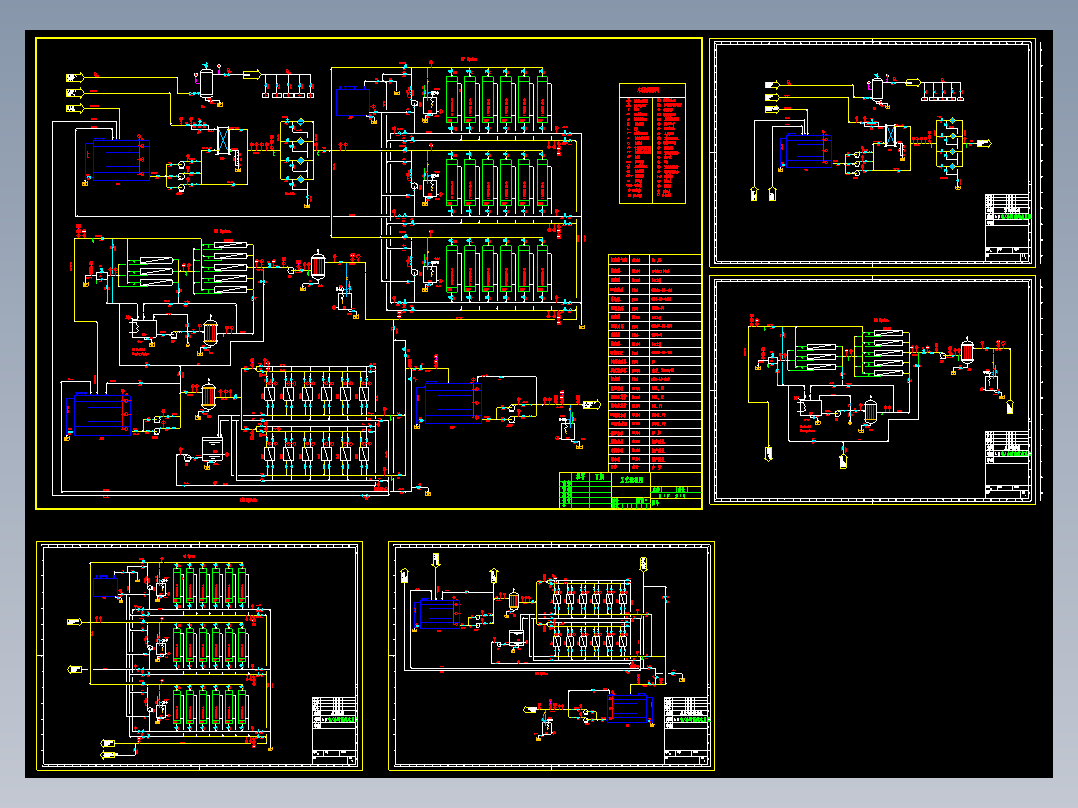The width and height of the screenshot is (1078, 808).
Task: Click the crossed exchanger box on main sheet
Action: [x=223, y=140]
